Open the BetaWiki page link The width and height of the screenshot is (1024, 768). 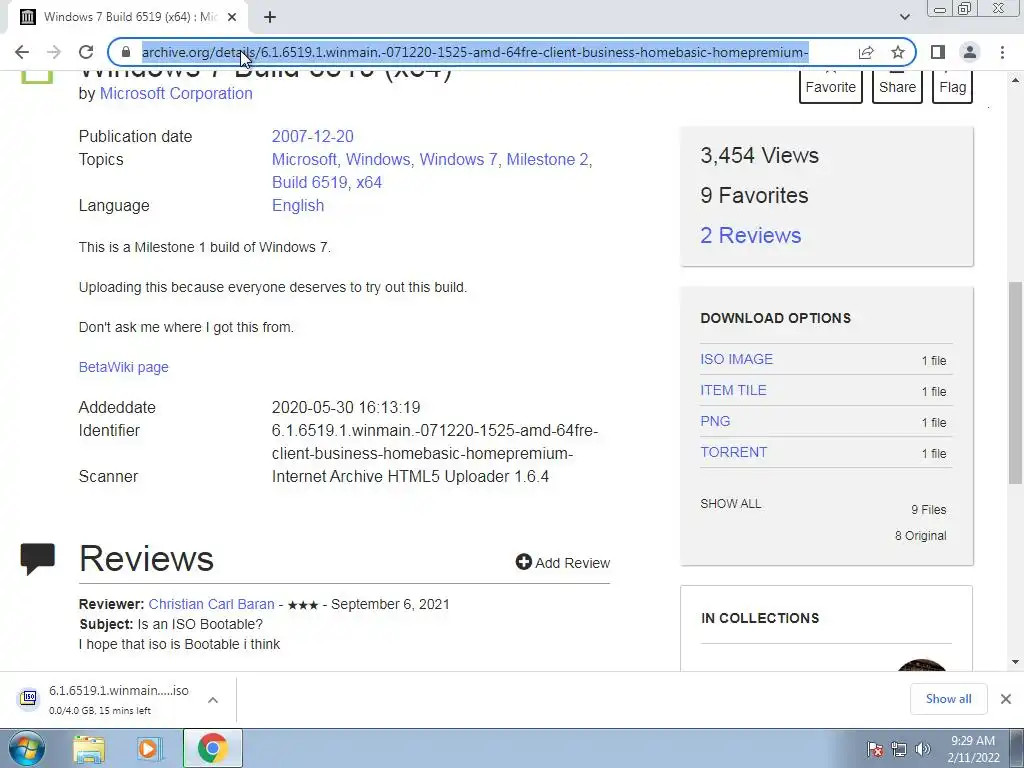coord(123,367)
